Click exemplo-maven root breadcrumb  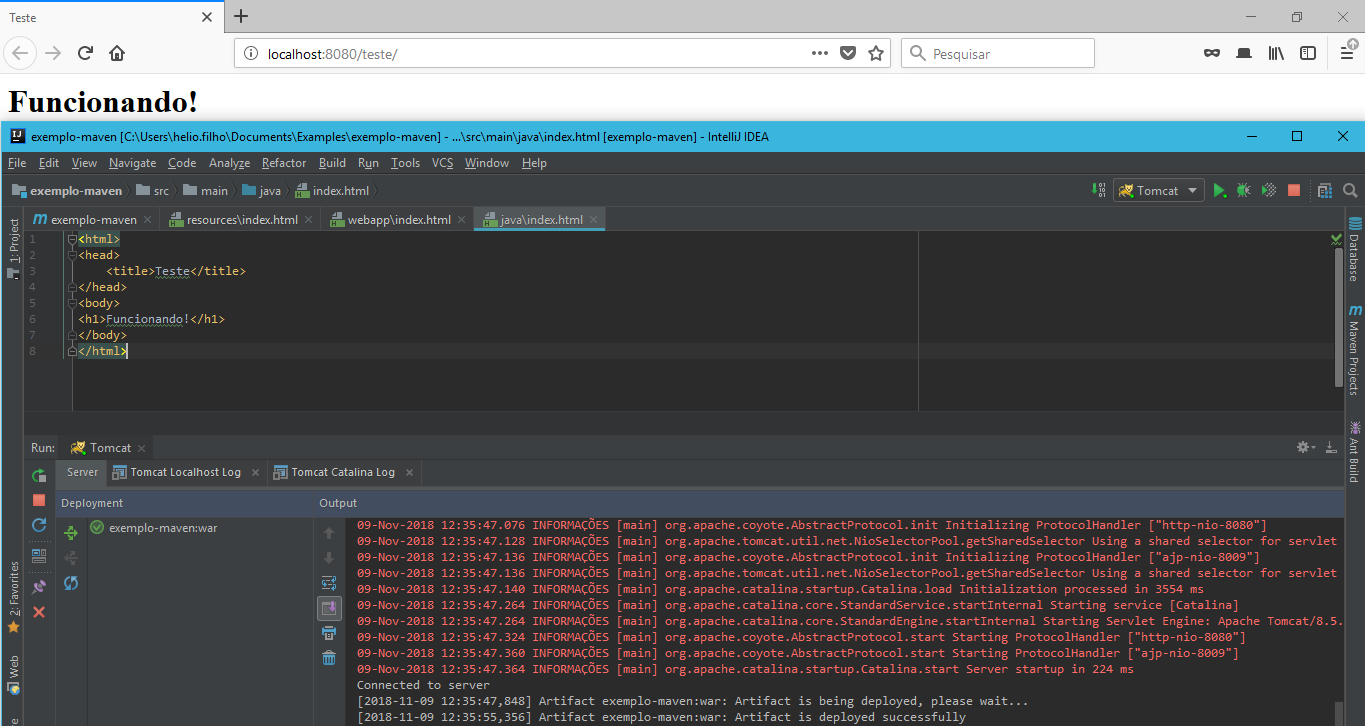point(68,191)
